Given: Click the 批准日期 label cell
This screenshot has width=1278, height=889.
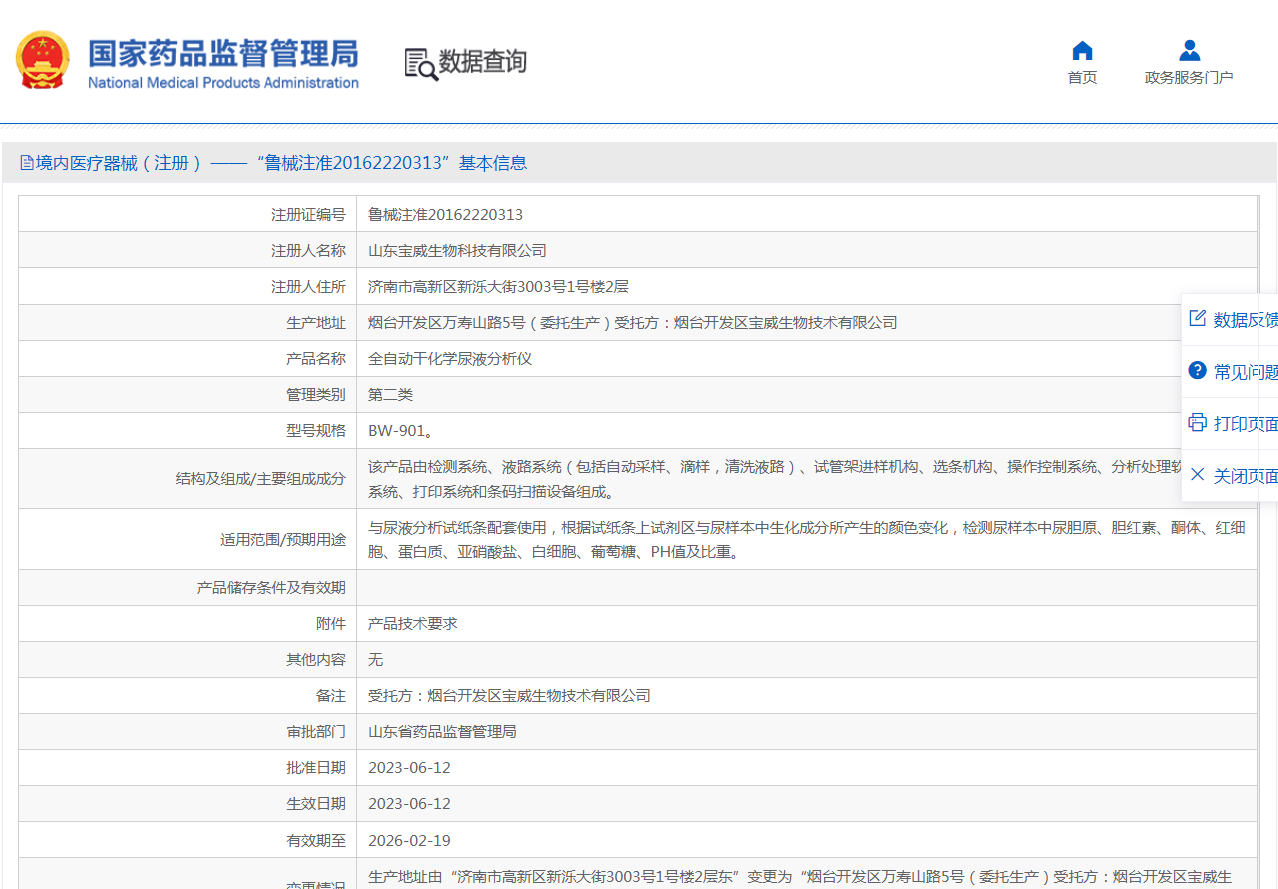Looking at the screenshot, I should coord(188,768).
